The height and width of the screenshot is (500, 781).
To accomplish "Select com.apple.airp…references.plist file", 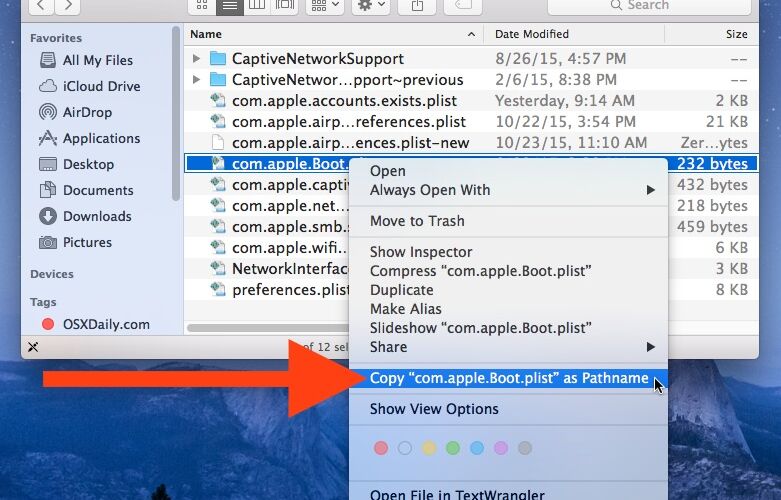I will 349,122.
